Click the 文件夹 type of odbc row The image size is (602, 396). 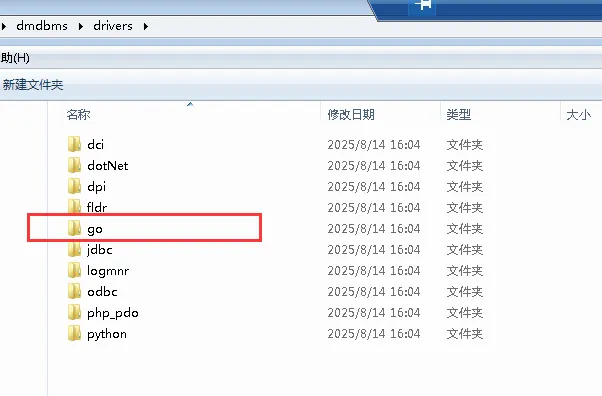[465, 292]
